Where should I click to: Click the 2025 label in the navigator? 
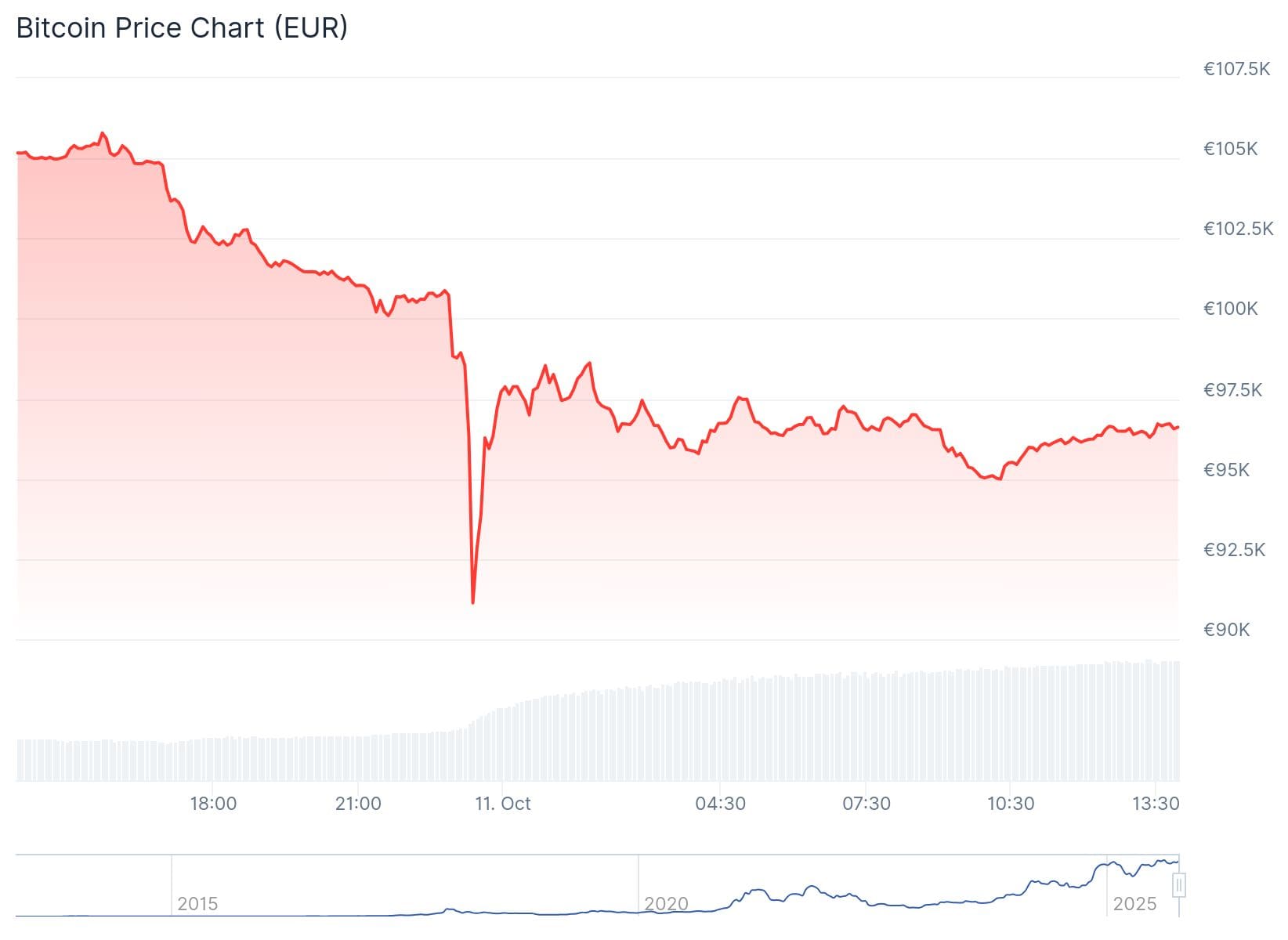click(1134, 904)
